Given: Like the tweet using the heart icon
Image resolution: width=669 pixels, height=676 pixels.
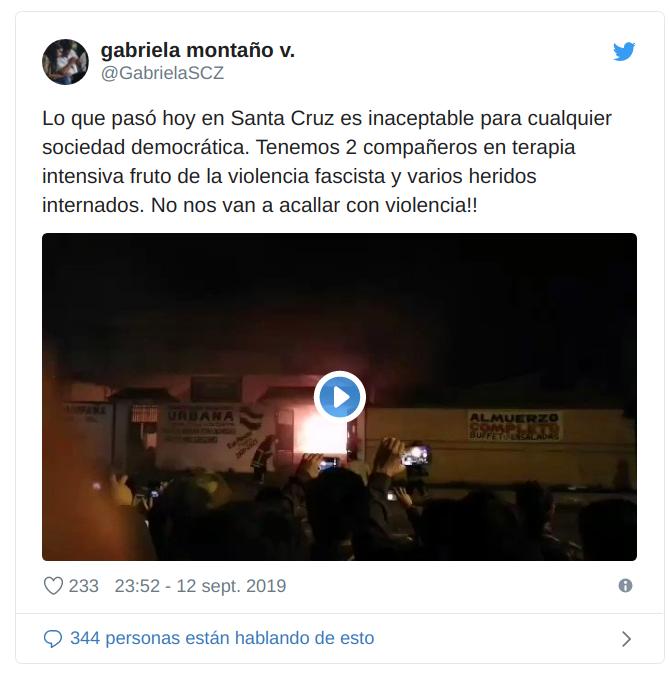Looking at the screenshot, I should [53, 586].
